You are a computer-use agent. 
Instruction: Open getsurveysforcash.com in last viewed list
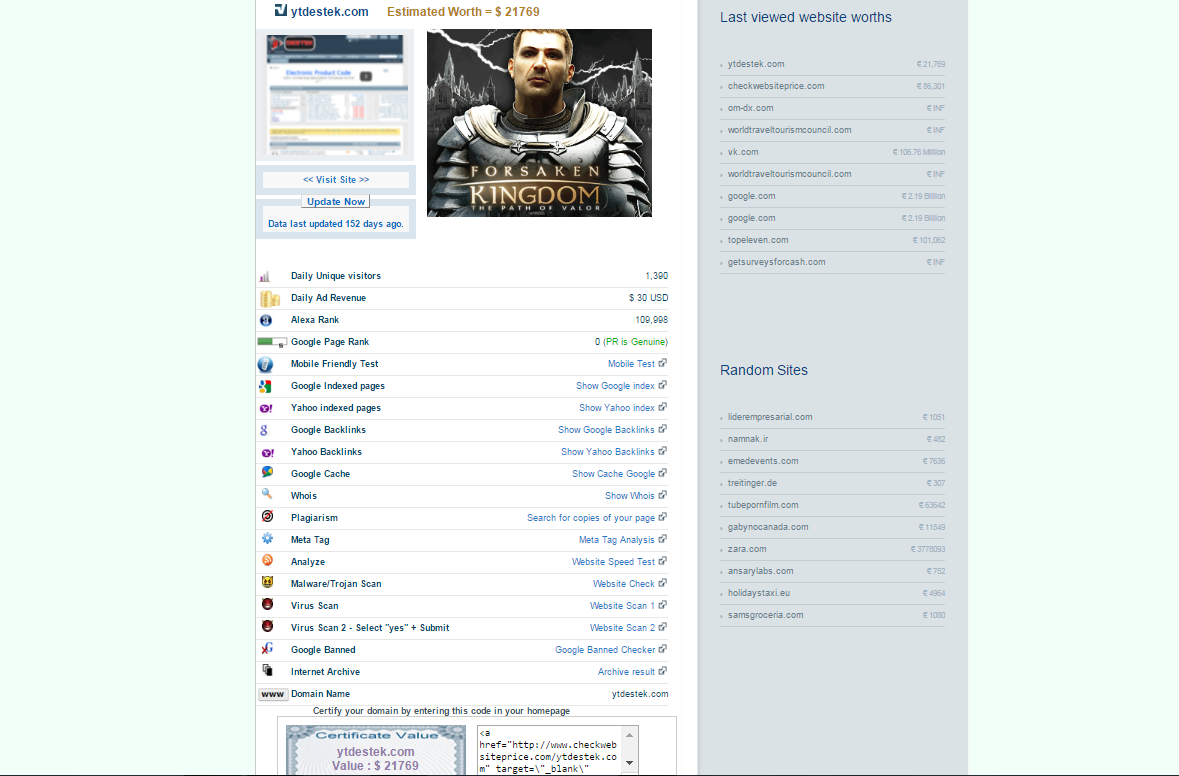pyautogui.click(x=776, y=262)
